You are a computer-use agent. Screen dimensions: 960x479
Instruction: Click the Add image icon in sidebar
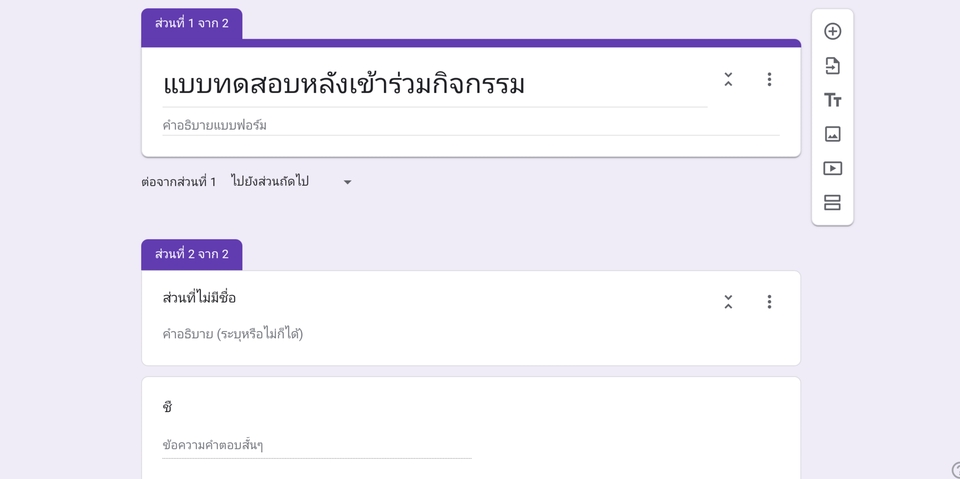[x=832, y=134]
